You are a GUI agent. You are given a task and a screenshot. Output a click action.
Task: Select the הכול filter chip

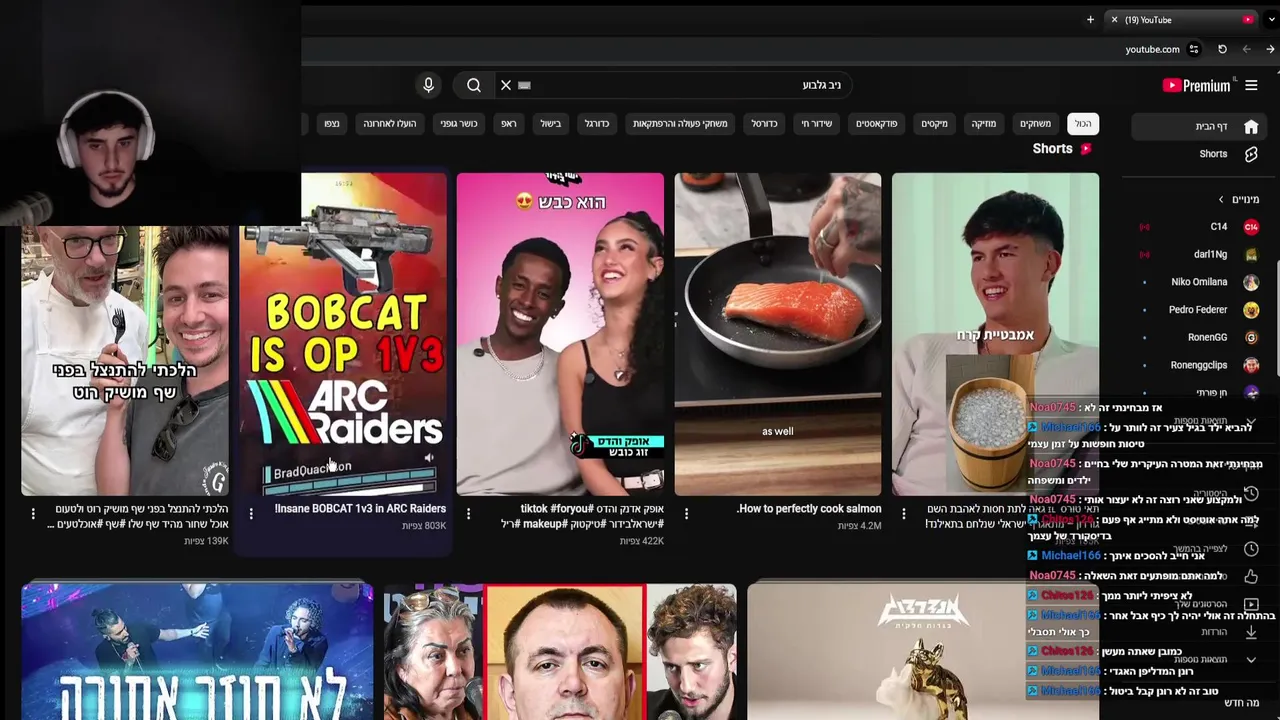click(1083, 123)
